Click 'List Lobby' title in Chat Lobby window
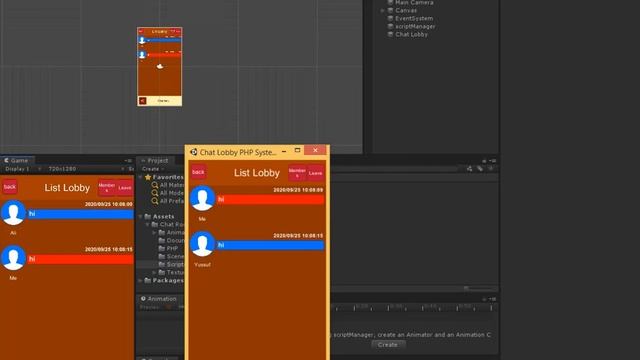 [257, 173]
